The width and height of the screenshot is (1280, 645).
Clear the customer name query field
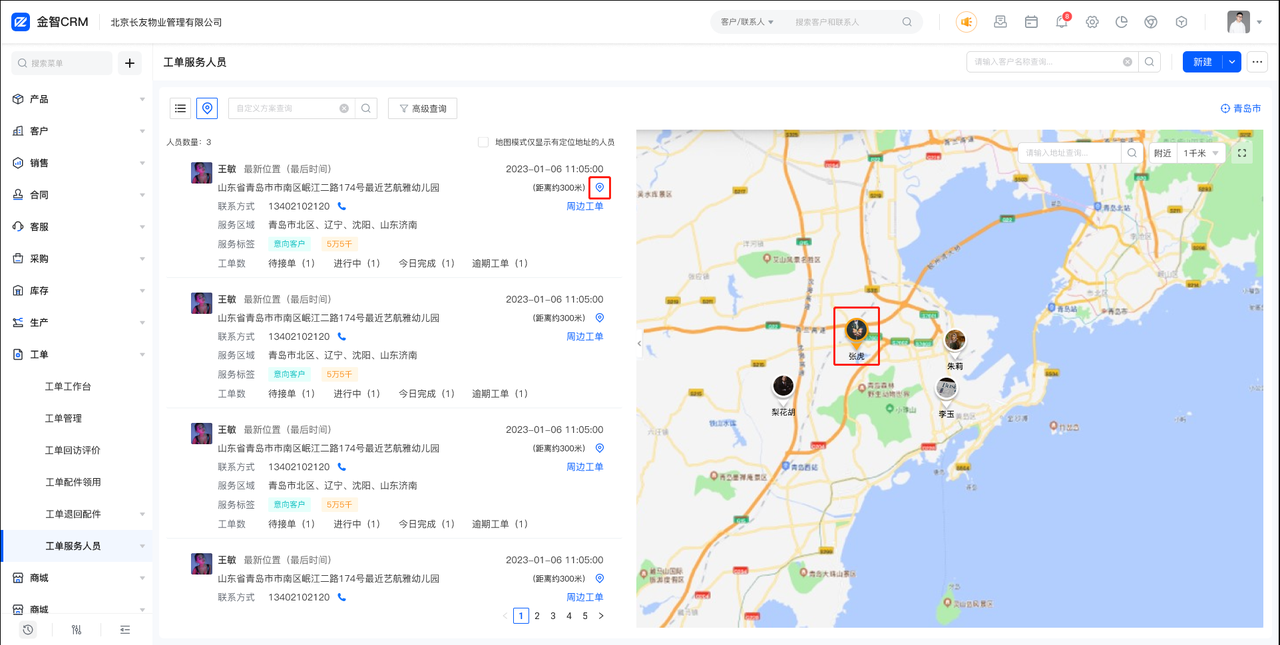coord(1128,62)
